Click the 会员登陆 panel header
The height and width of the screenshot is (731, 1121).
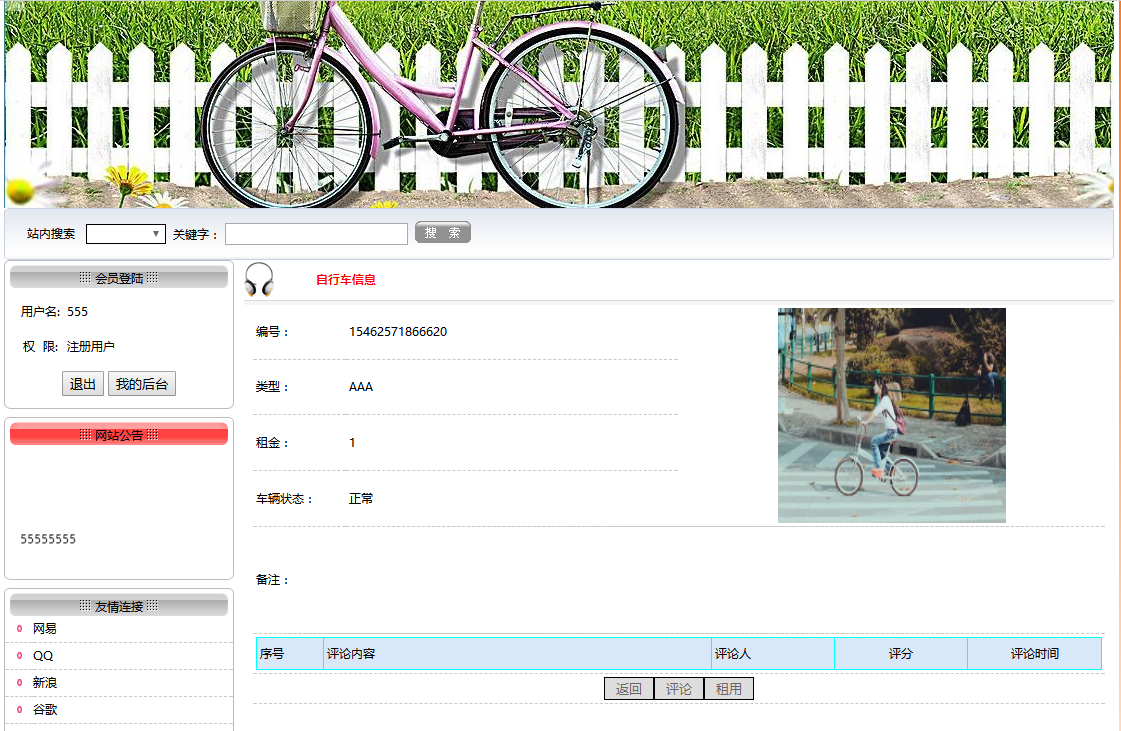point(119,278)
